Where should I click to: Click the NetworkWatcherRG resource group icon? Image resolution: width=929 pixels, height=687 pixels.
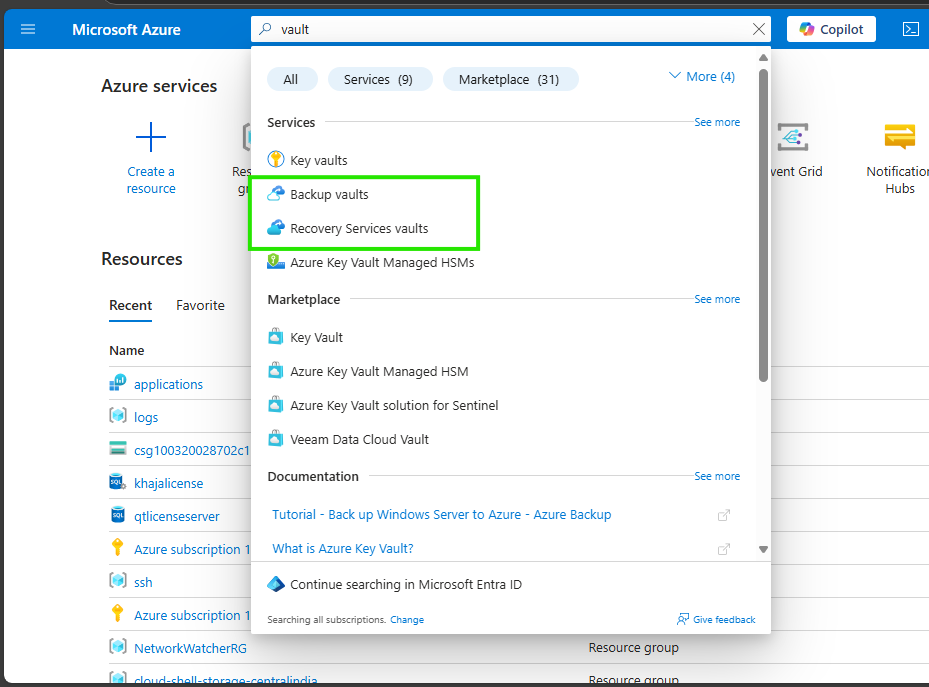pos(118,647)
